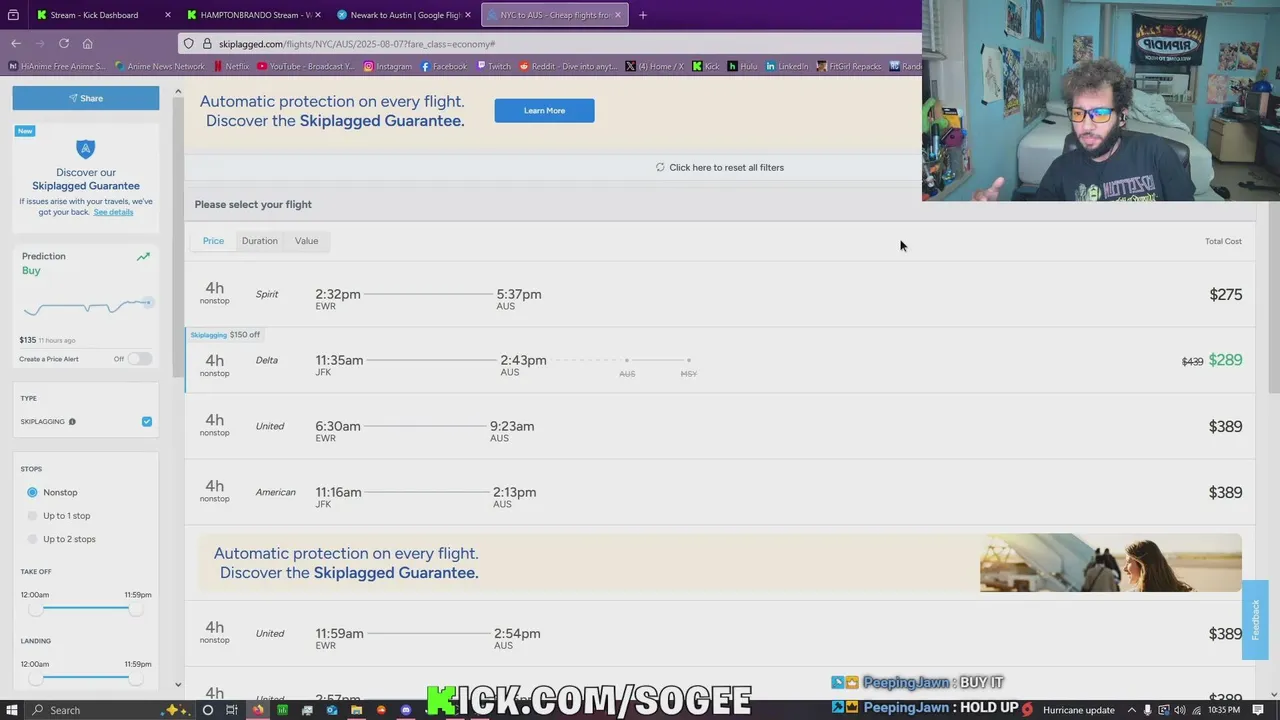Open the Reddit bookmark
This screenshot has height=720, width=1280.
pyautogui.click(x=568, y=66)
